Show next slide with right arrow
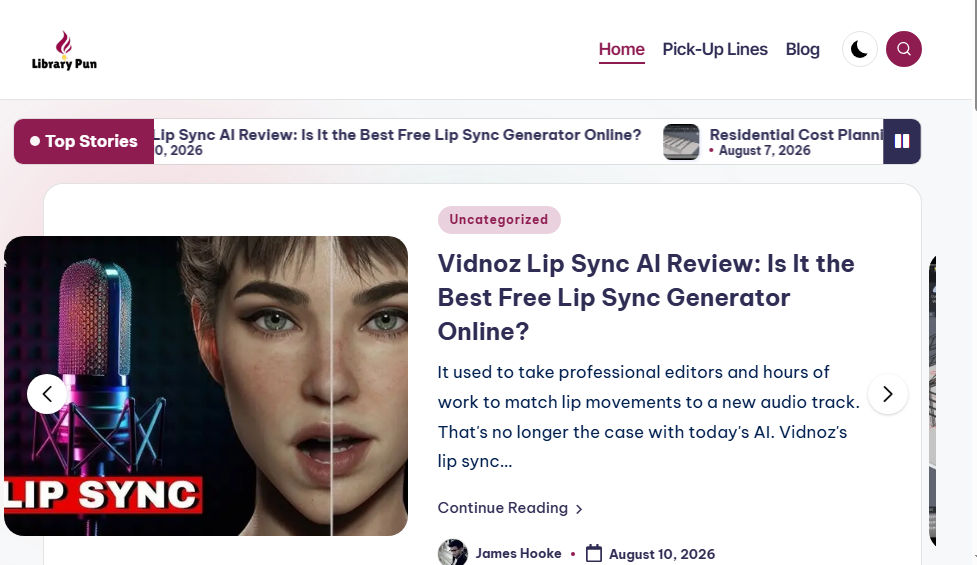This screenshot has height=565, width=977. click(887, 394)
